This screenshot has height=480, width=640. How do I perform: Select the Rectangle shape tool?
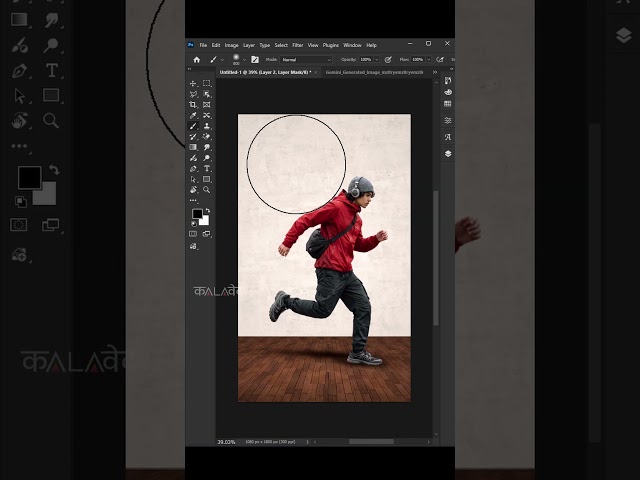[x=207, y=179]
